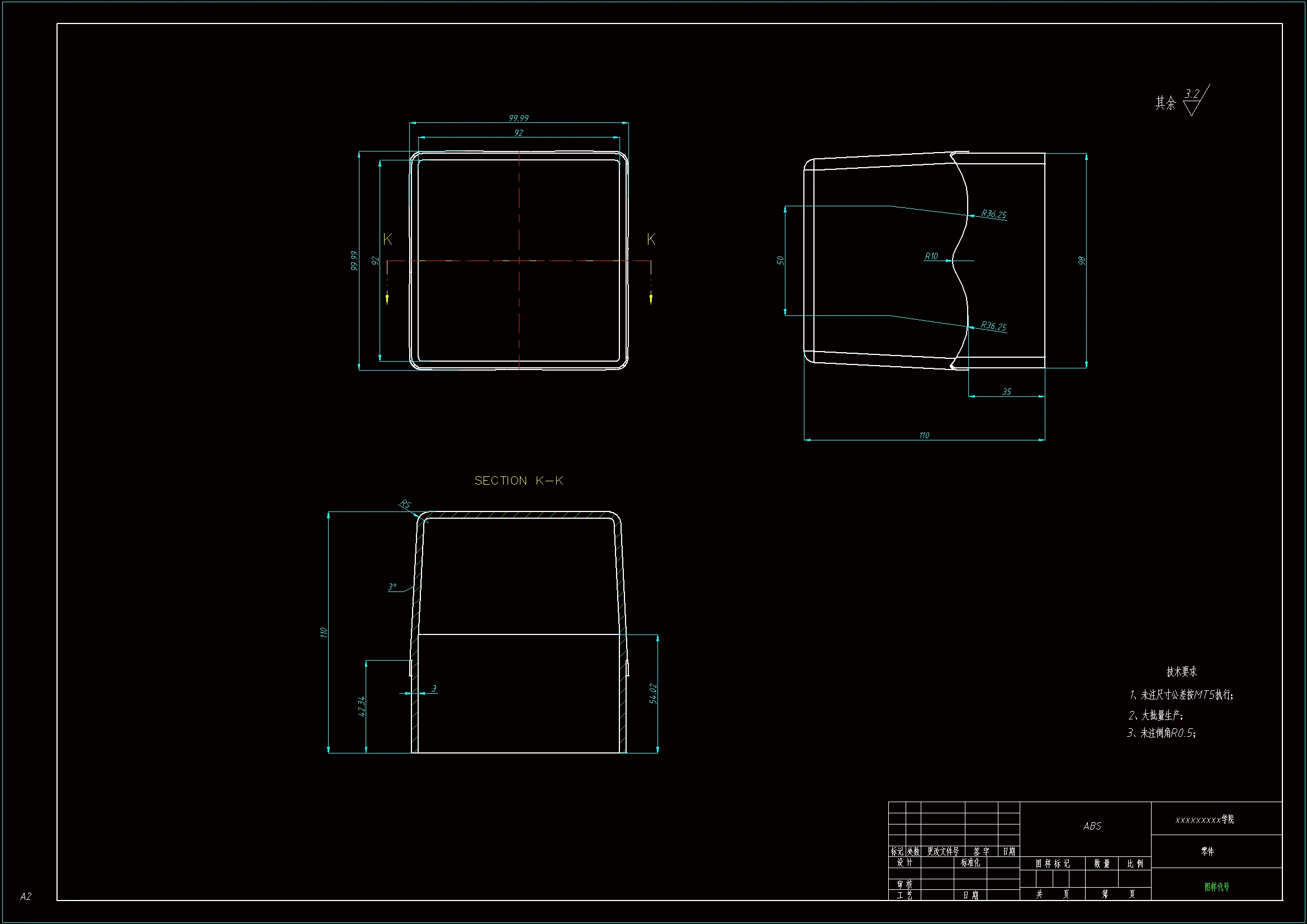Viewport: 1307px width, 924px height.
Task: Click the 零件 title cell text
Action: 1207,851
